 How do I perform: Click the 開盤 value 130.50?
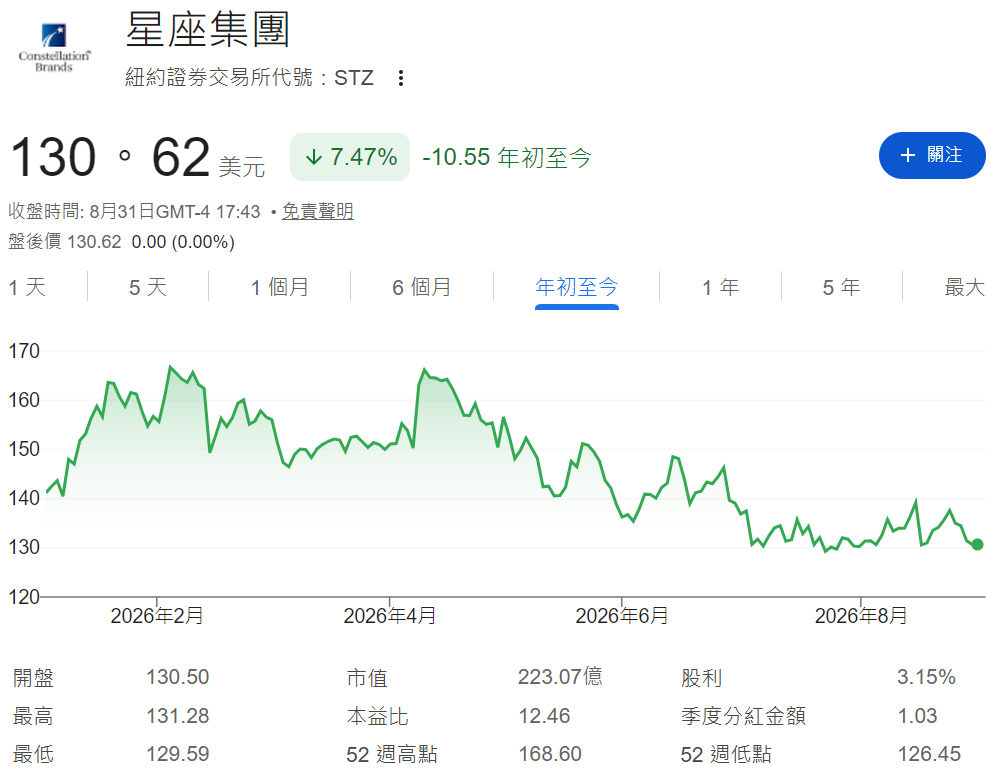pyautogui.click(x=178, y=677)
